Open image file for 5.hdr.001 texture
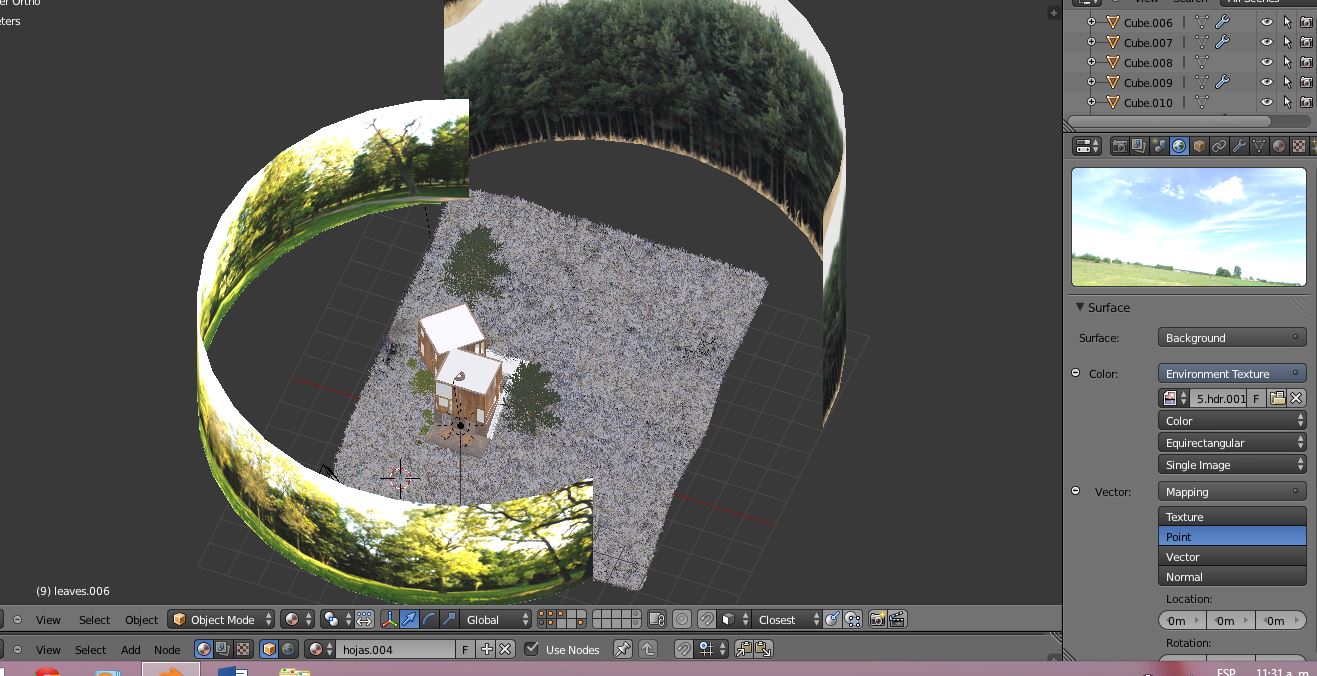 tap(1277, 398)
